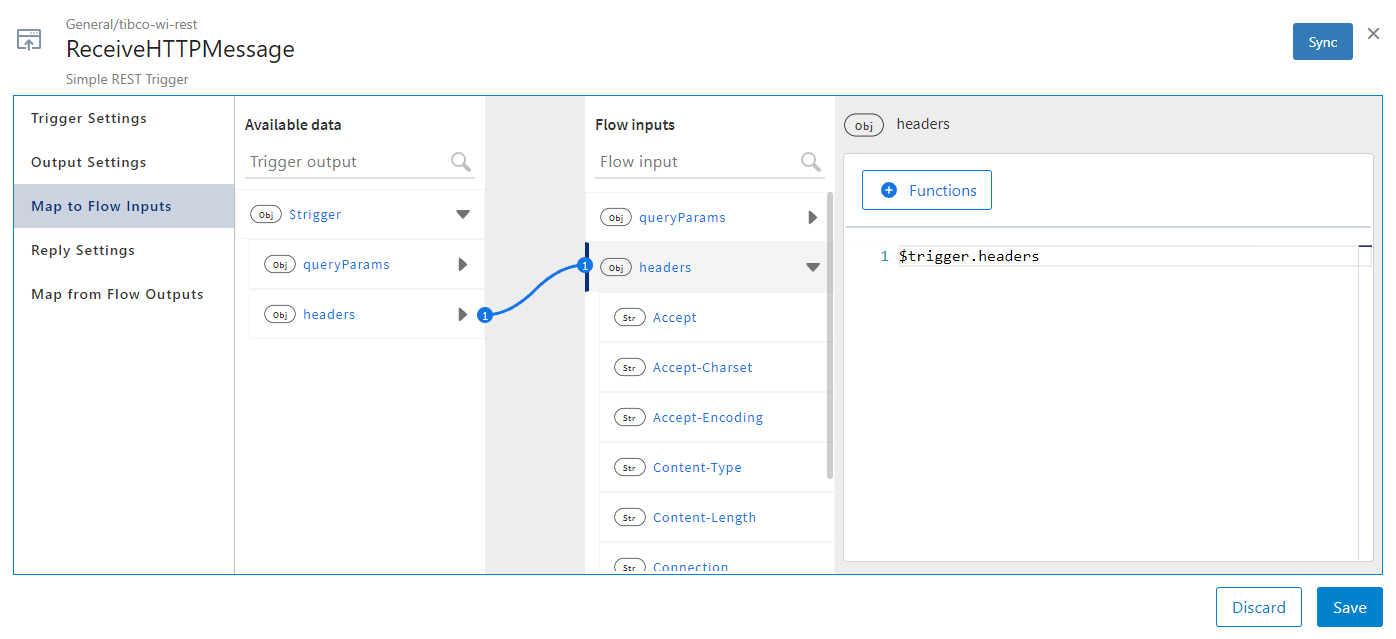The height and width of the screenshot is (639, 1396).
Task: Go to Map from Flow Outputs
Action: tap(117, 294)
